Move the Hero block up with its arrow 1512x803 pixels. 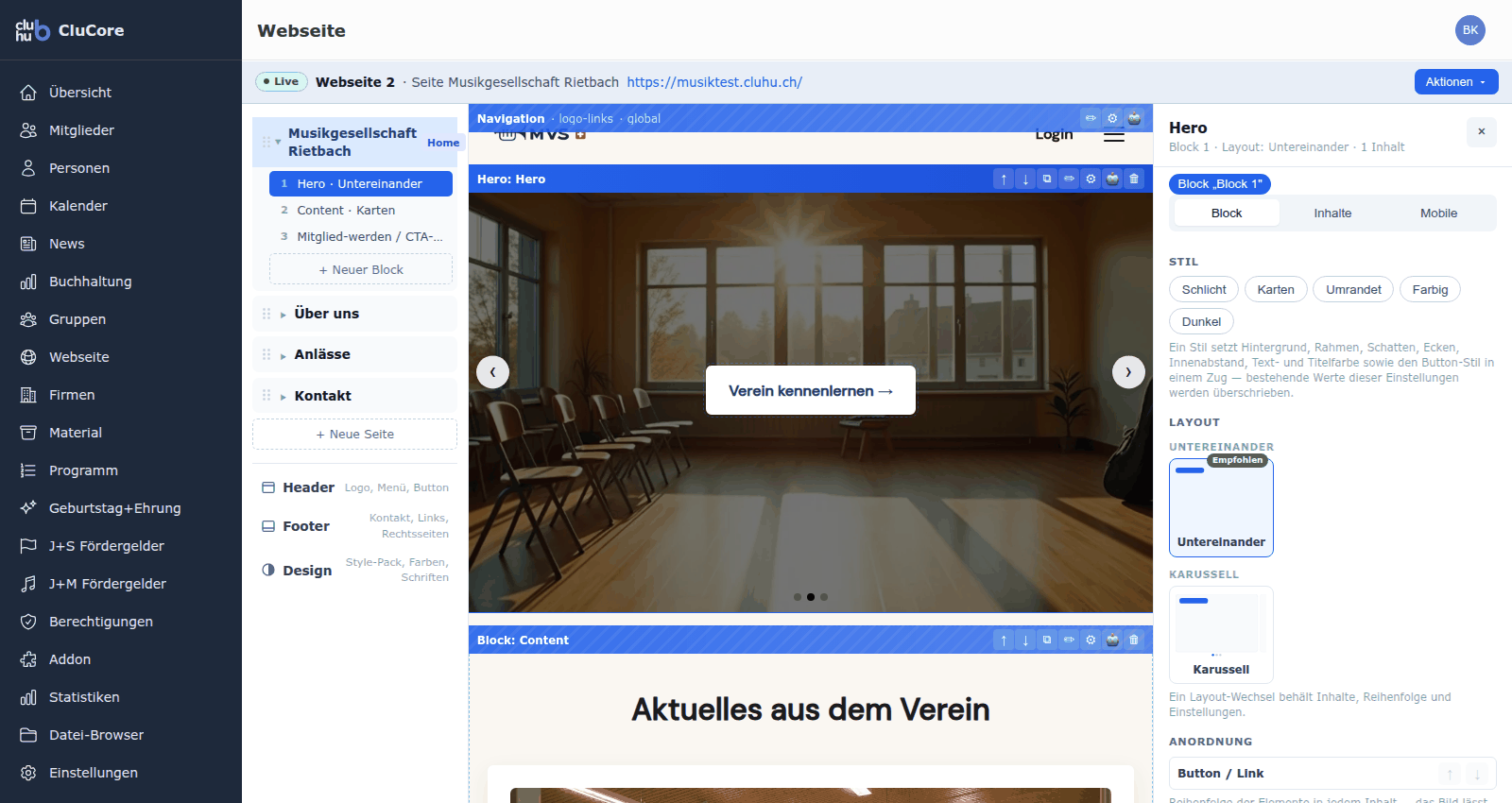(1004, 179)
